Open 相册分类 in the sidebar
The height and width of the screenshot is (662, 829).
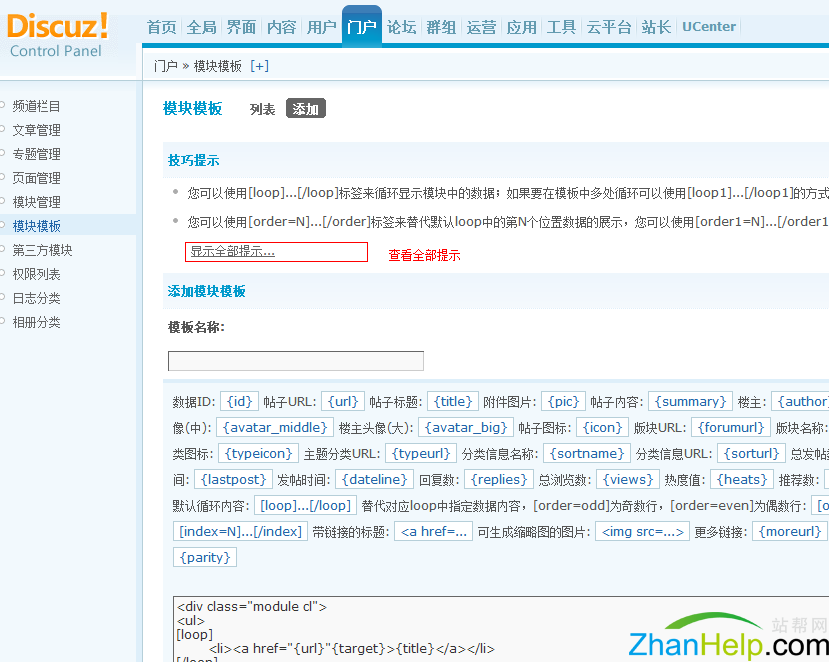[36, 322]
